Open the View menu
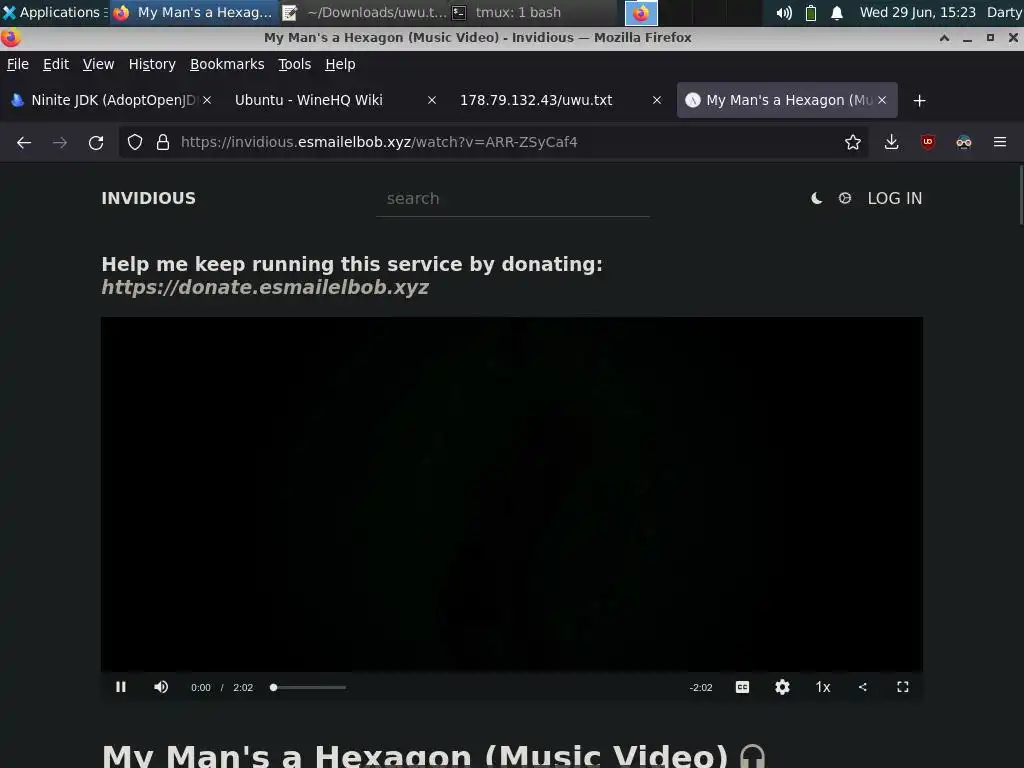1024x768 pixels. pos(98,64)
